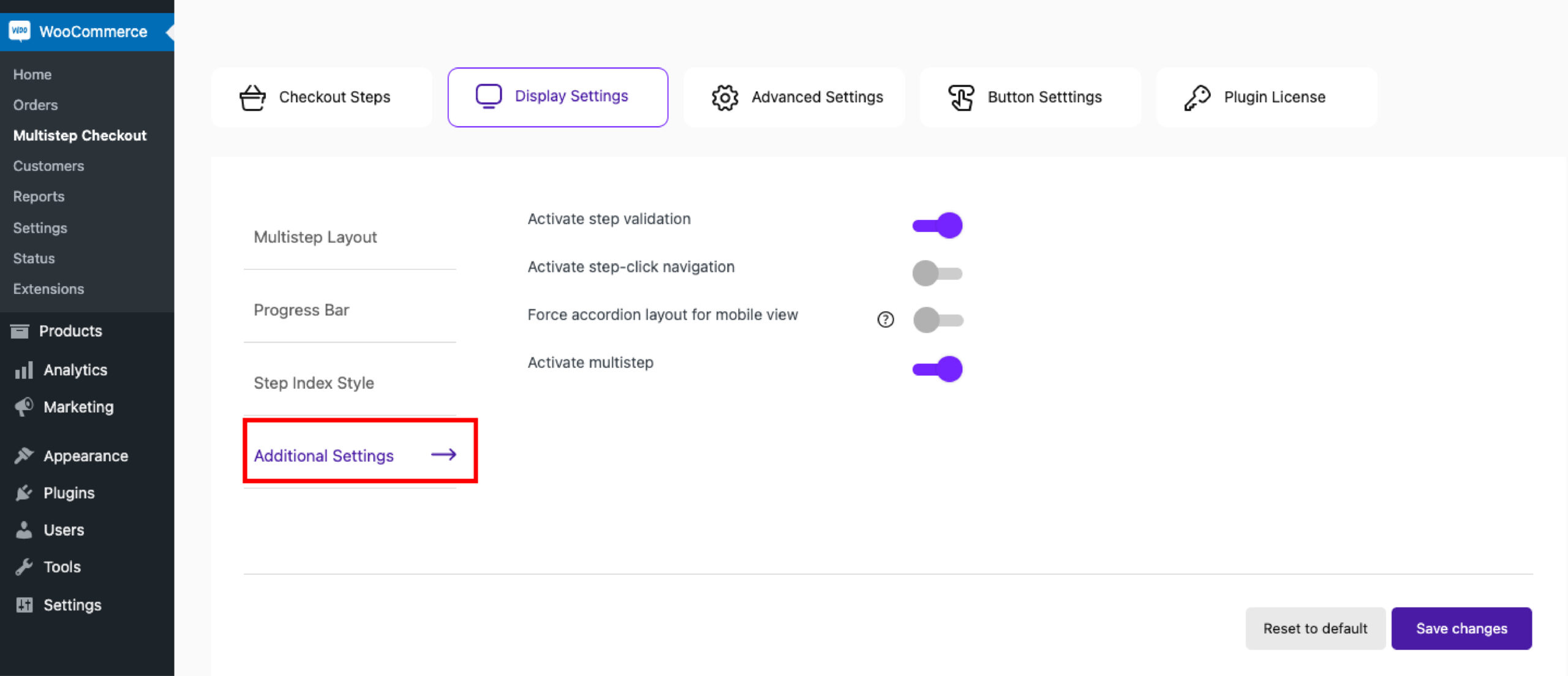
Task: Click the Plugin License key icon
Action: pos(1197,97)
